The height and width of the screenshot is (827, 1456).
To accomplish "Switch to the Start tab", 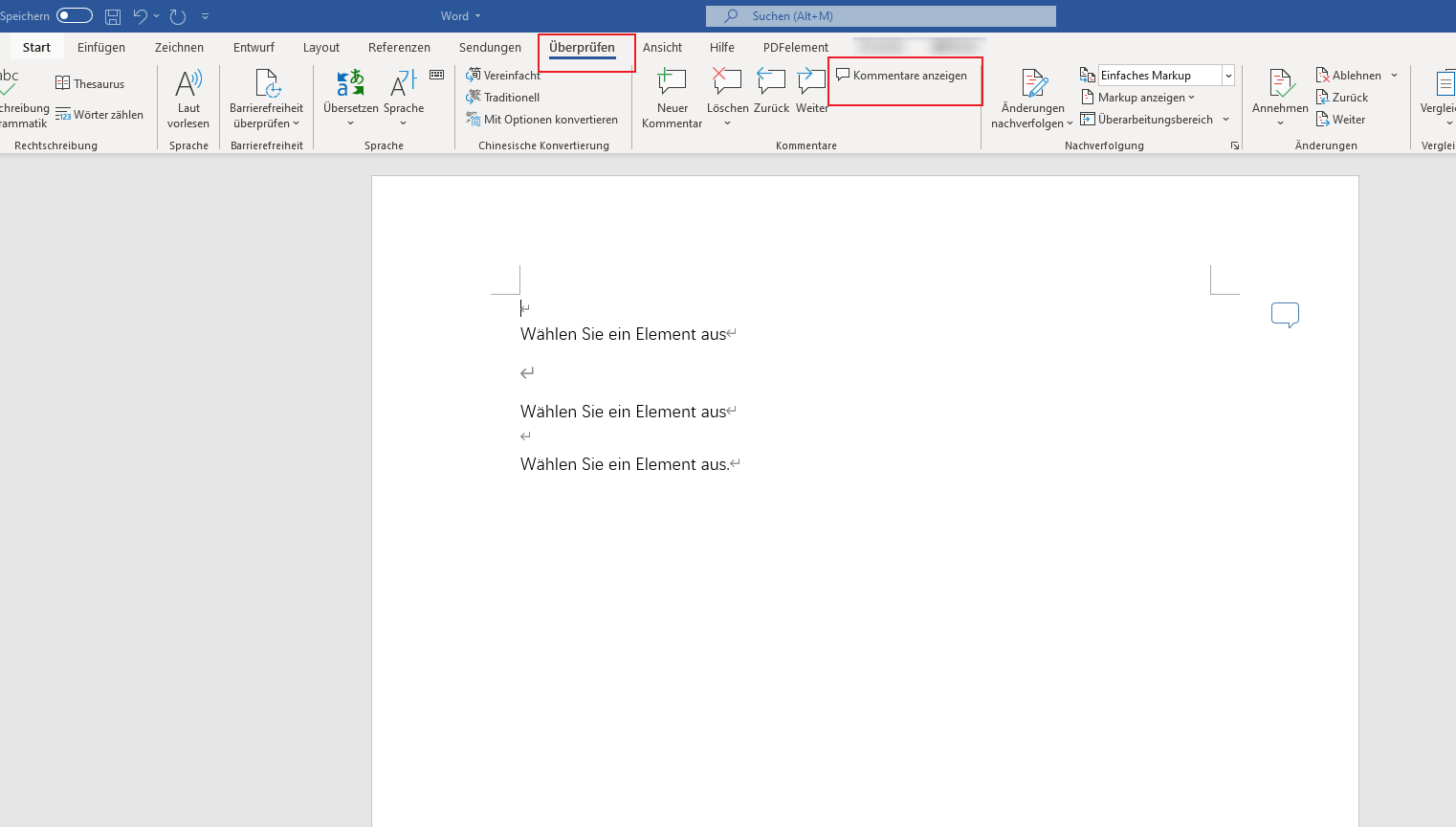I will point(36,47).
